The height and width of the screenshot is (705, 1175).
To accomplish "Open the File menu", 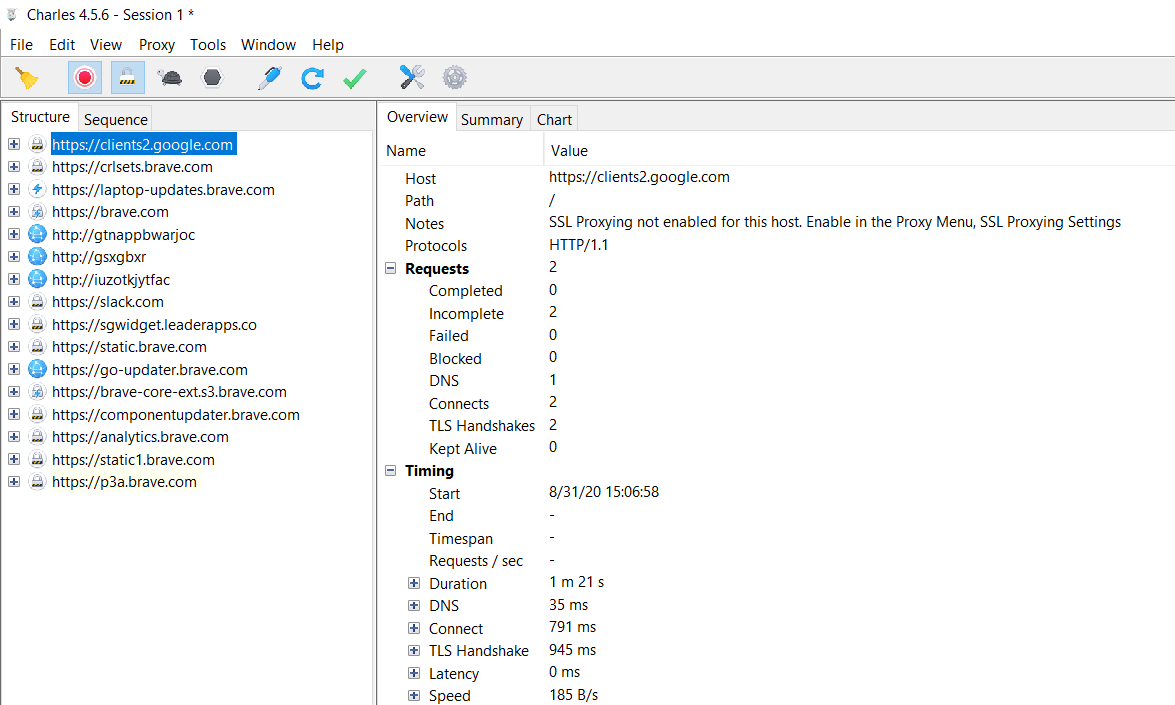I will click(21, 45).
